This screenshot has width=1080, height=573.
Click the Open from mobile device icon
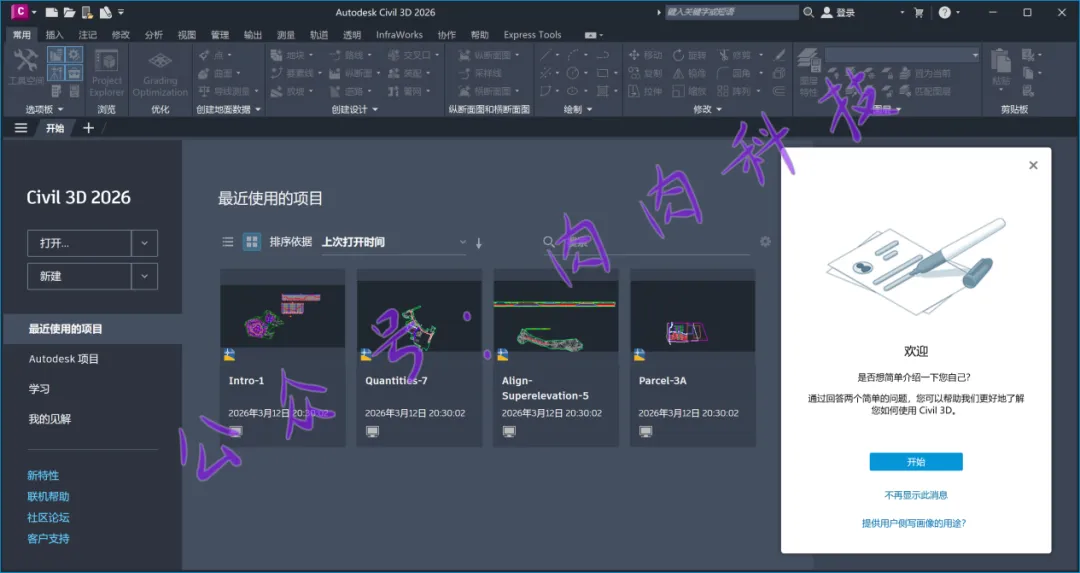click(87, 12)
